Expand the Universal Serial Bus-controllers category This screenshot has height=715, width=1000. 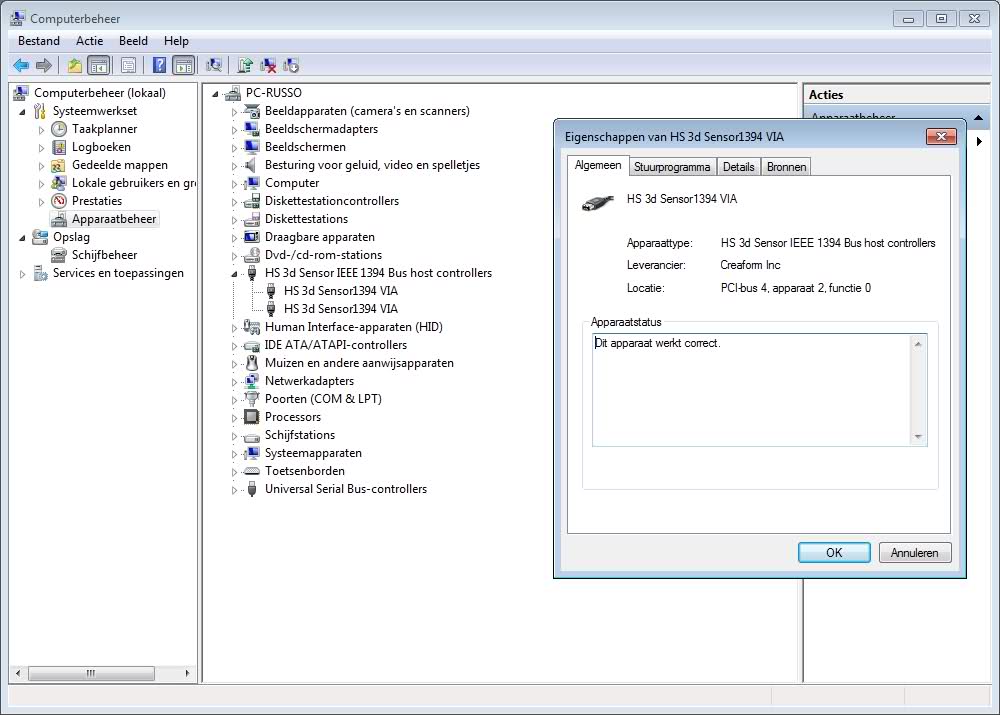click(235, 490)
